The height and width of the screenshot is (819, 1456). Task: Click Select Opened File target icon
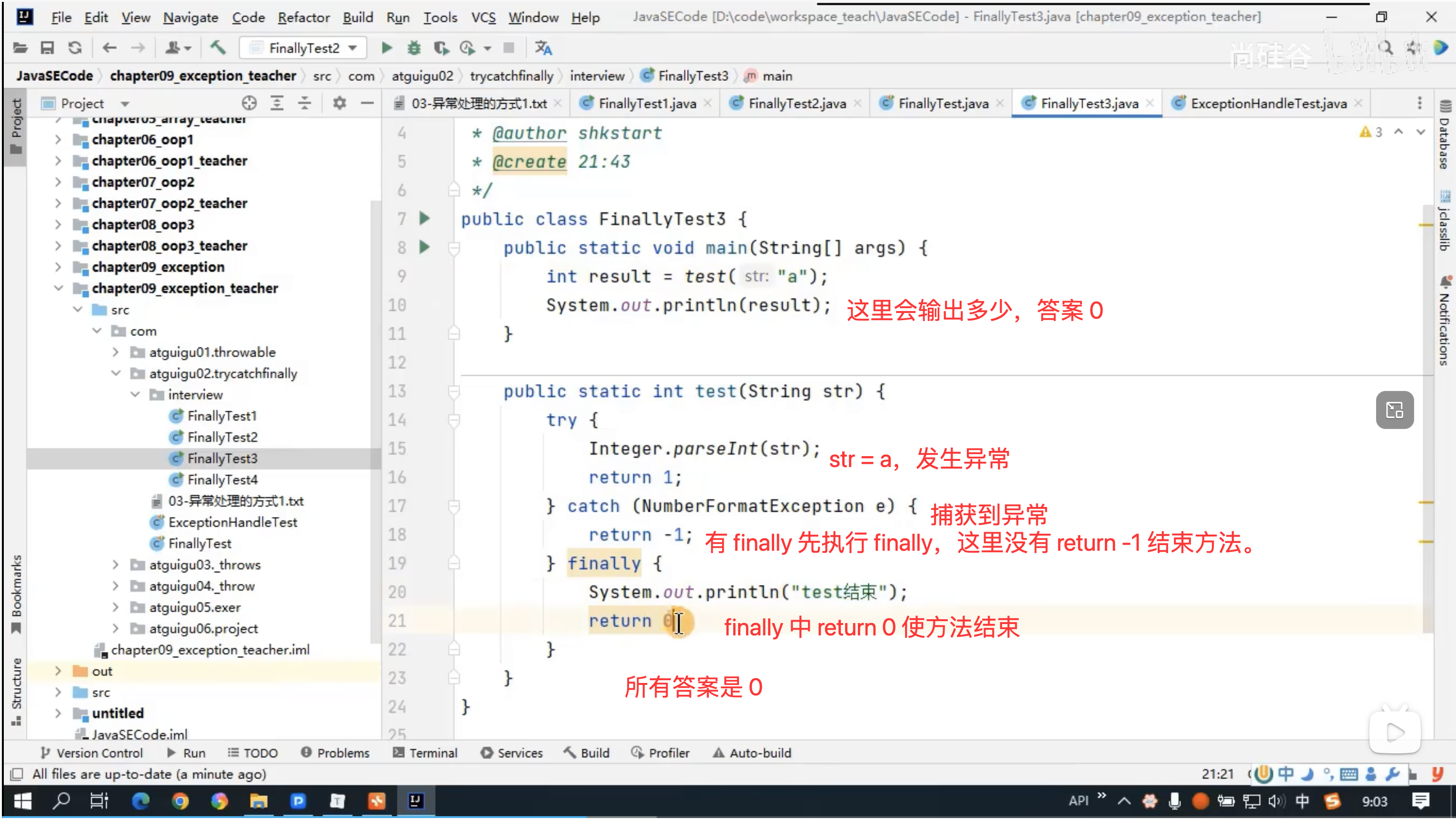[x=249, y=103]
